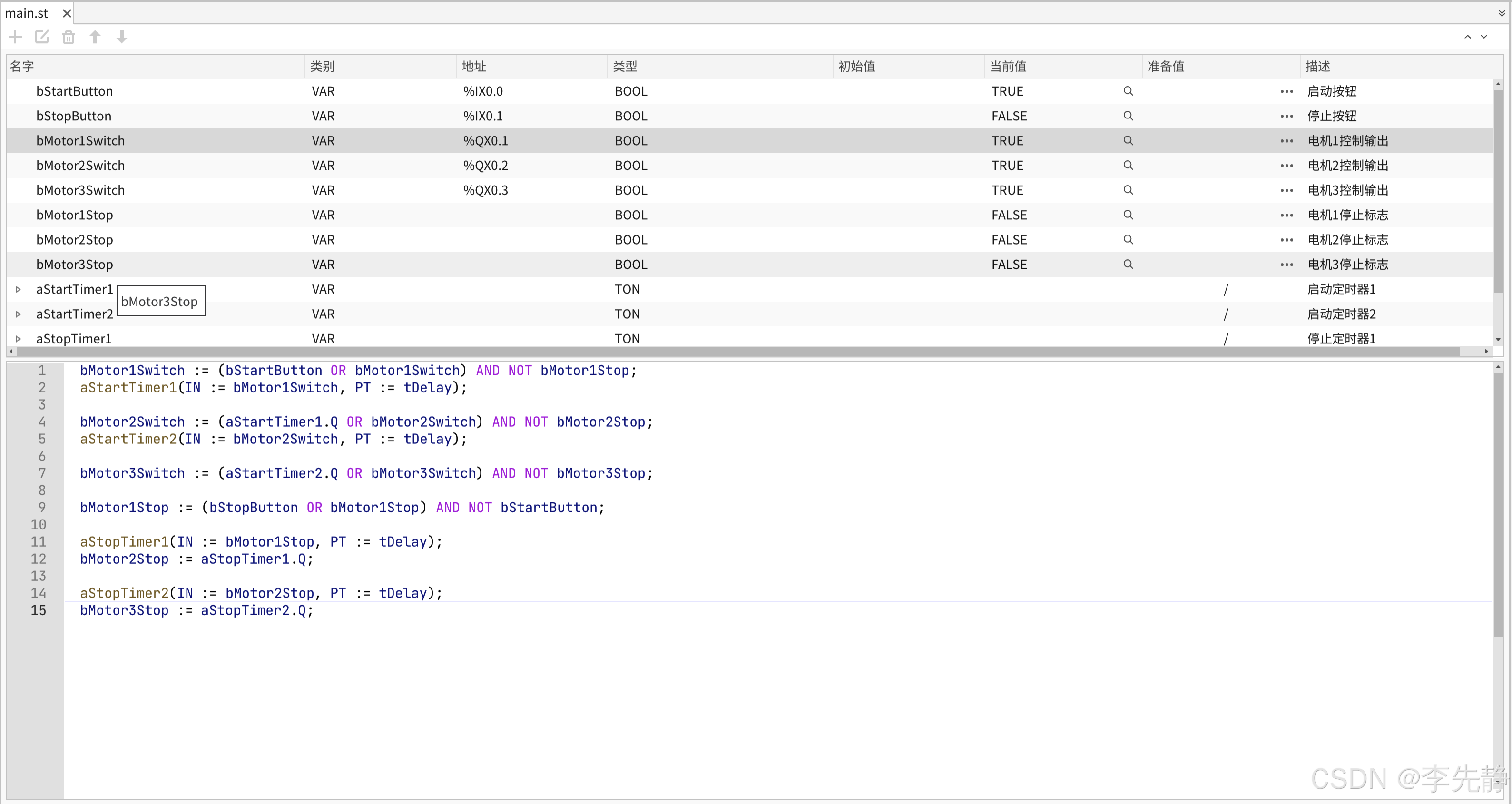Click the move variable up arrow
The image size is (1512, 804).
[x=95, y=37]
